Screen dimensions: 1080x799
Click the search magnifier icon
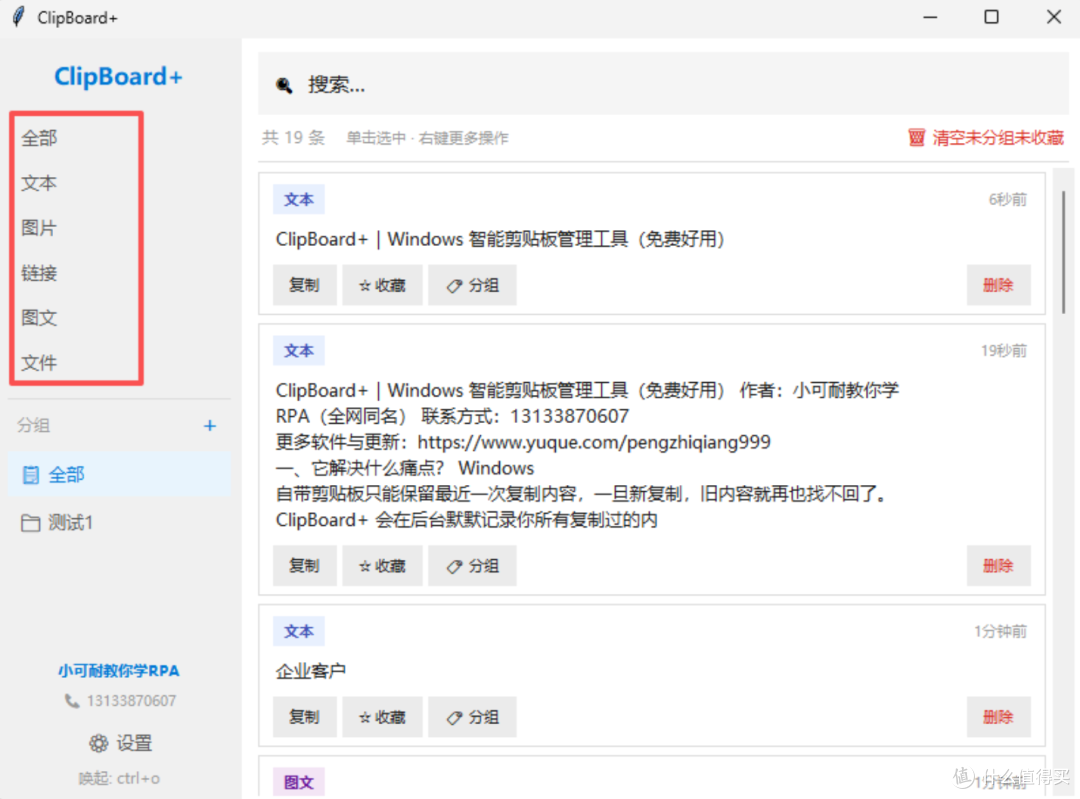pyautogui.click(x=284, y=85)
